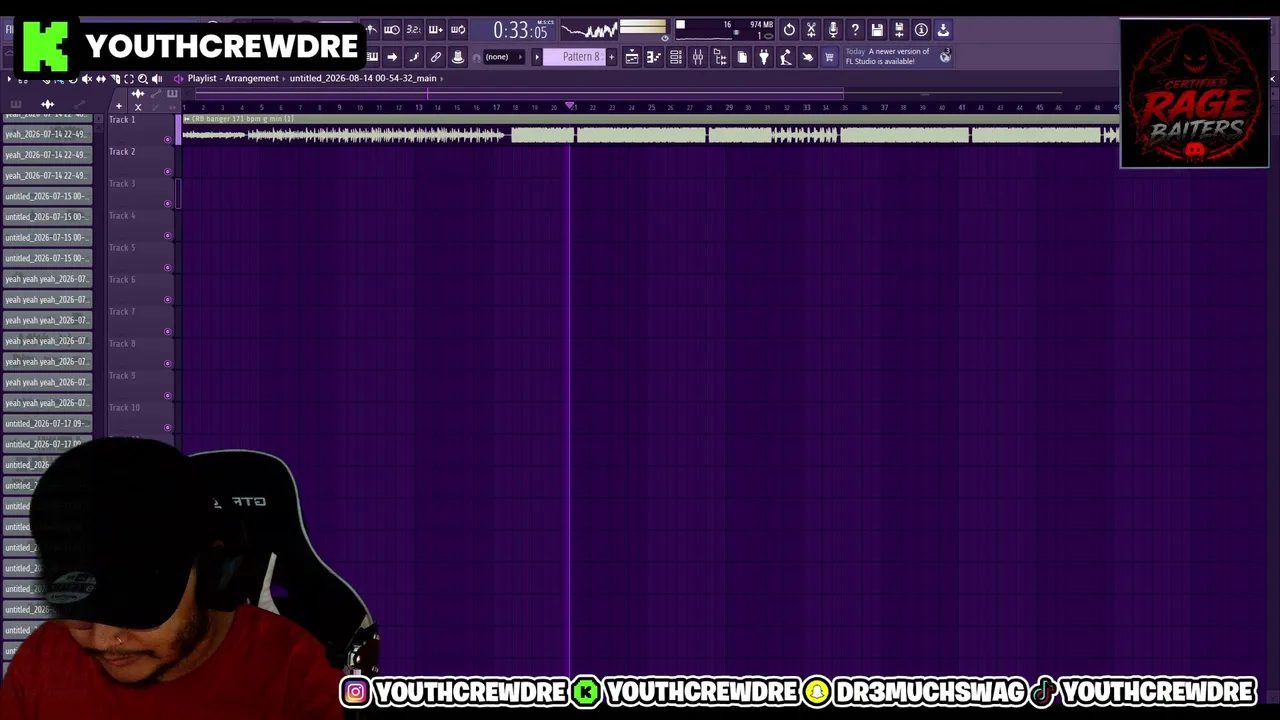Click the plus icon above the Track 1 header
The width and height of the screenshot is (1280, 720).
(119, 106)
